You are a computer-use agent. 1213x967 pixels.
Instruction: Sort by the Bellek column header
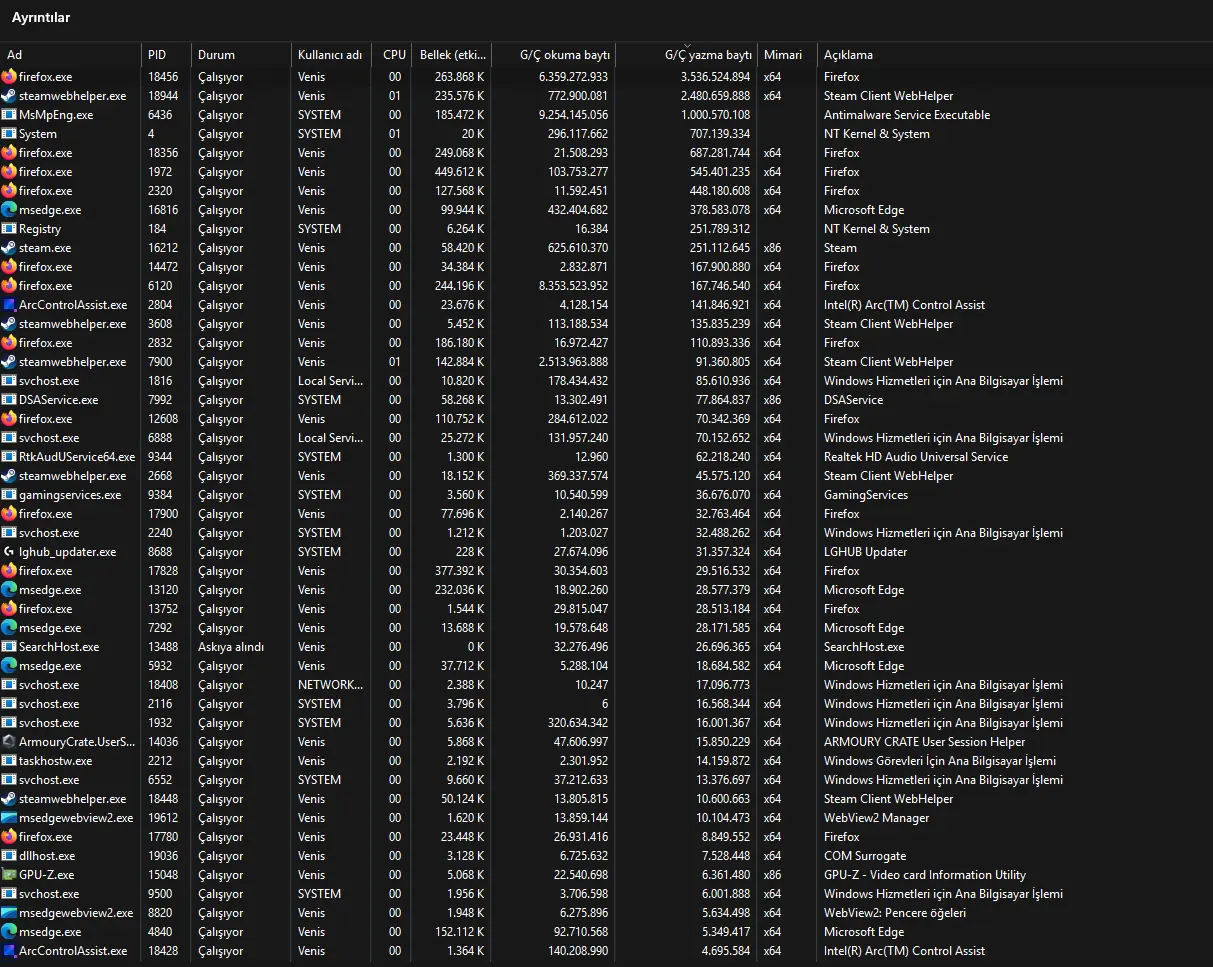coord(451,55)
